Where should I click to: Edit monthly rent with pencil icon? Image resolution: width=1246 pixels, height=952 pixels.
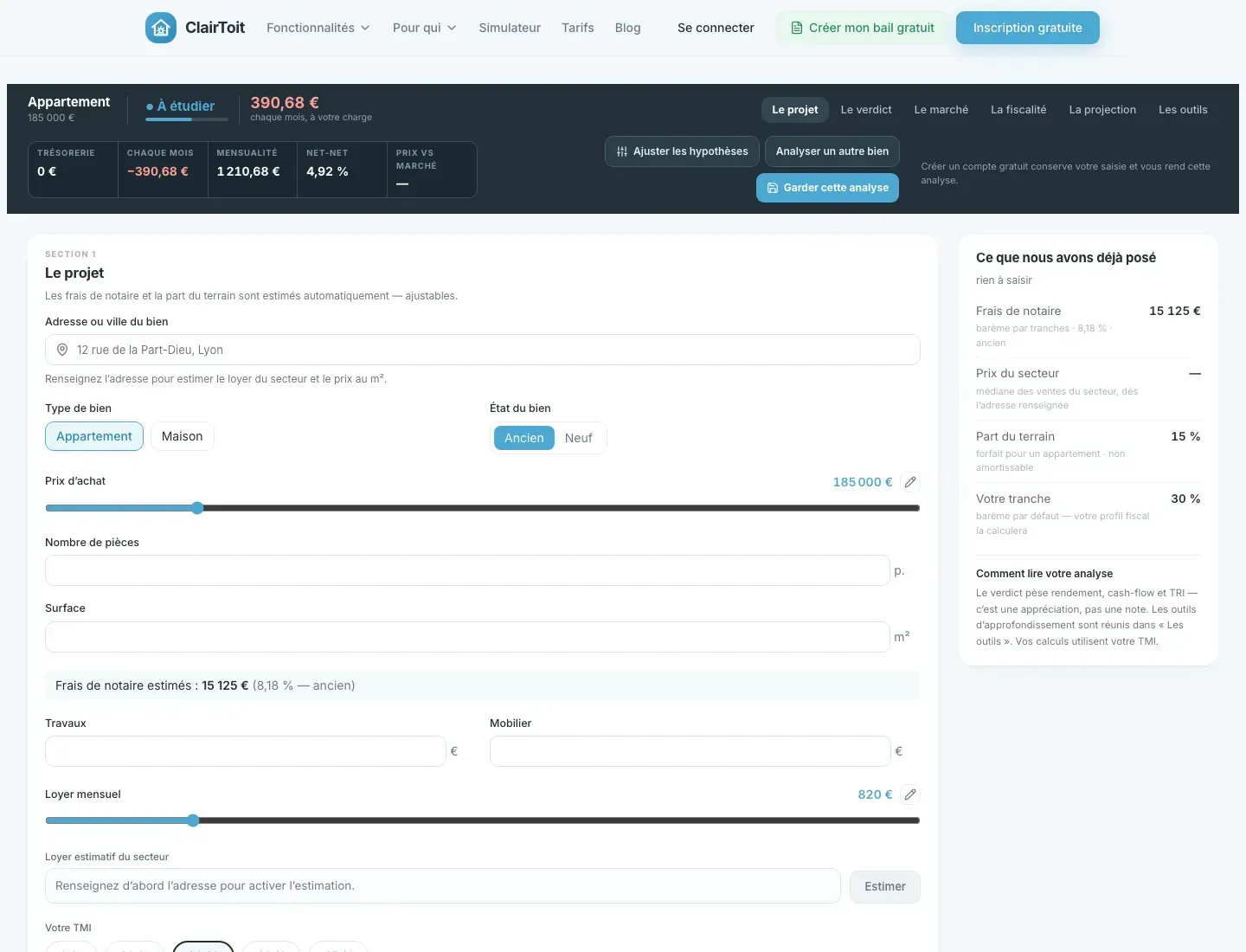coord(910,794)
